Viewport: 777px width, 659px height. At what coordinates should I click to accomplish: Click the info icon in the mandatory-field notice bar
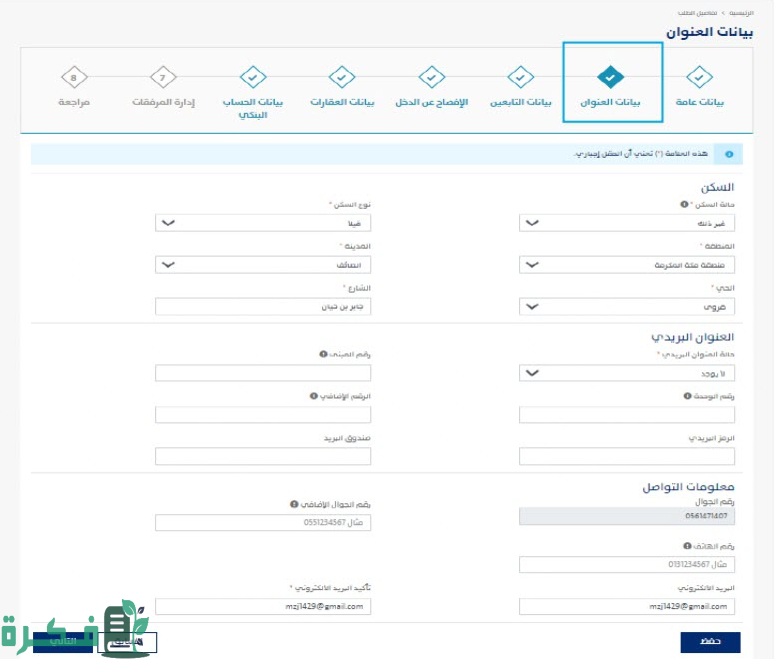tap(729, 154)
